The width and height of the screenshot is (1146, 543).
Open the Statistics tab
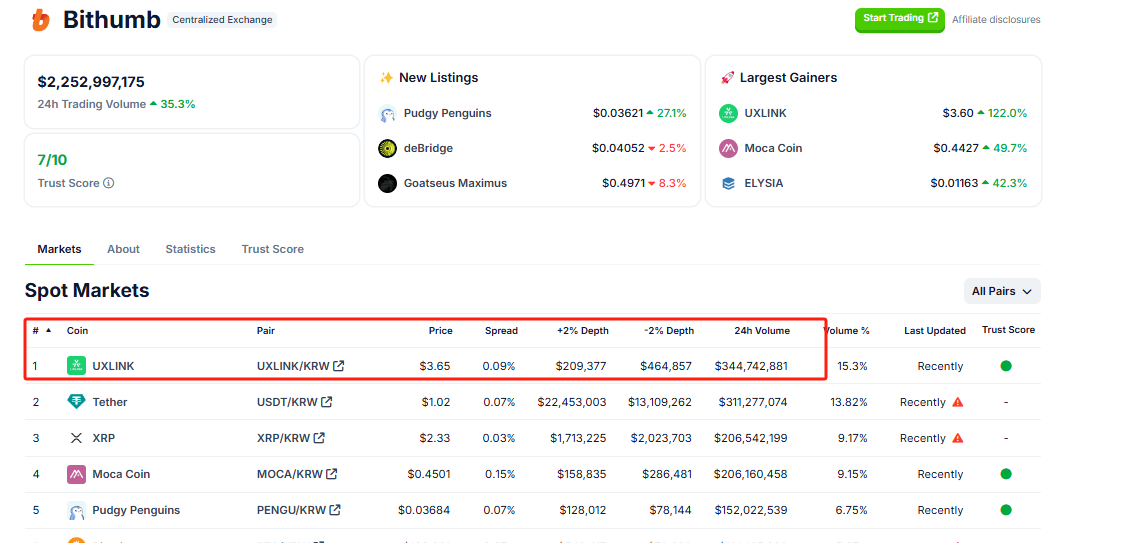coord(190,250)
